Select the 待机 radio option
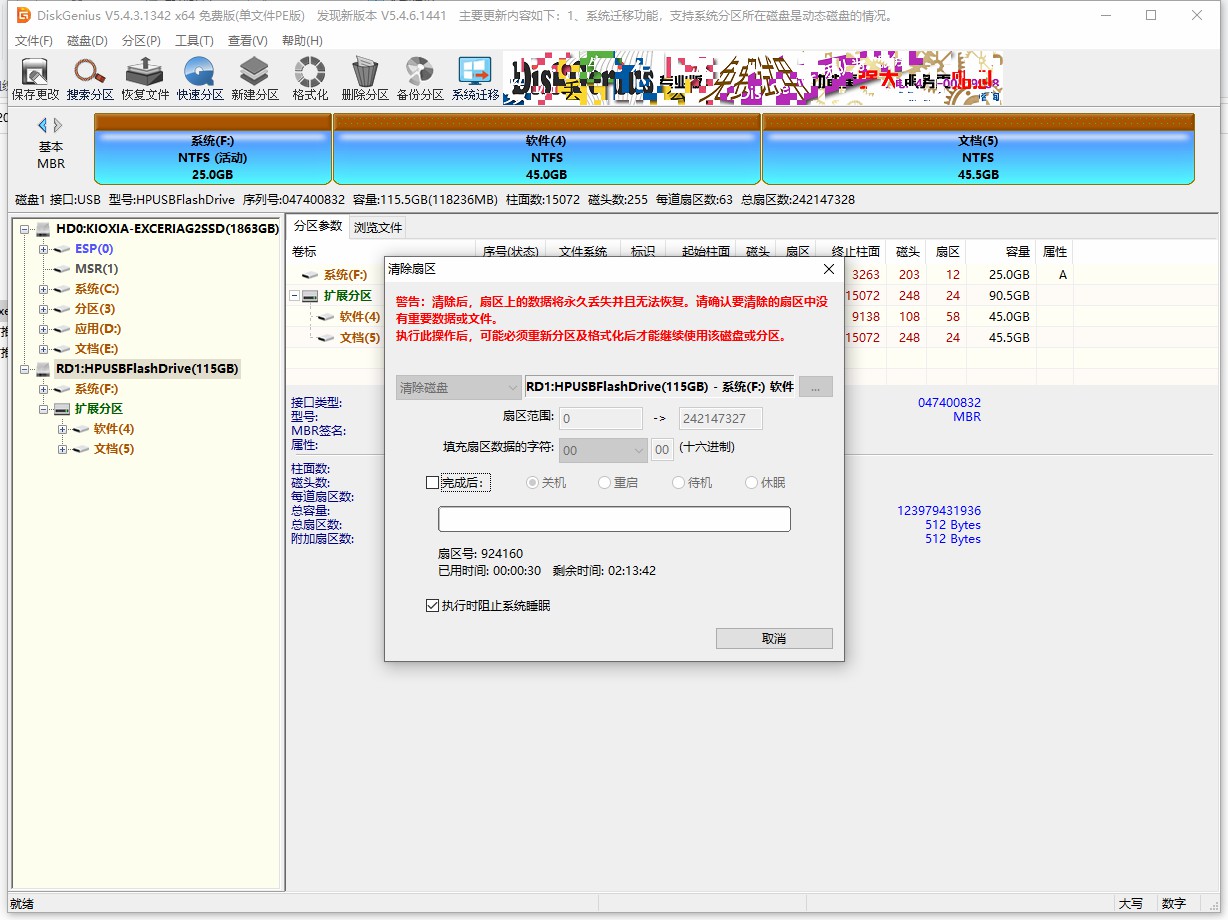Viewport: 1228px width, 920px height. click(692, 482)
